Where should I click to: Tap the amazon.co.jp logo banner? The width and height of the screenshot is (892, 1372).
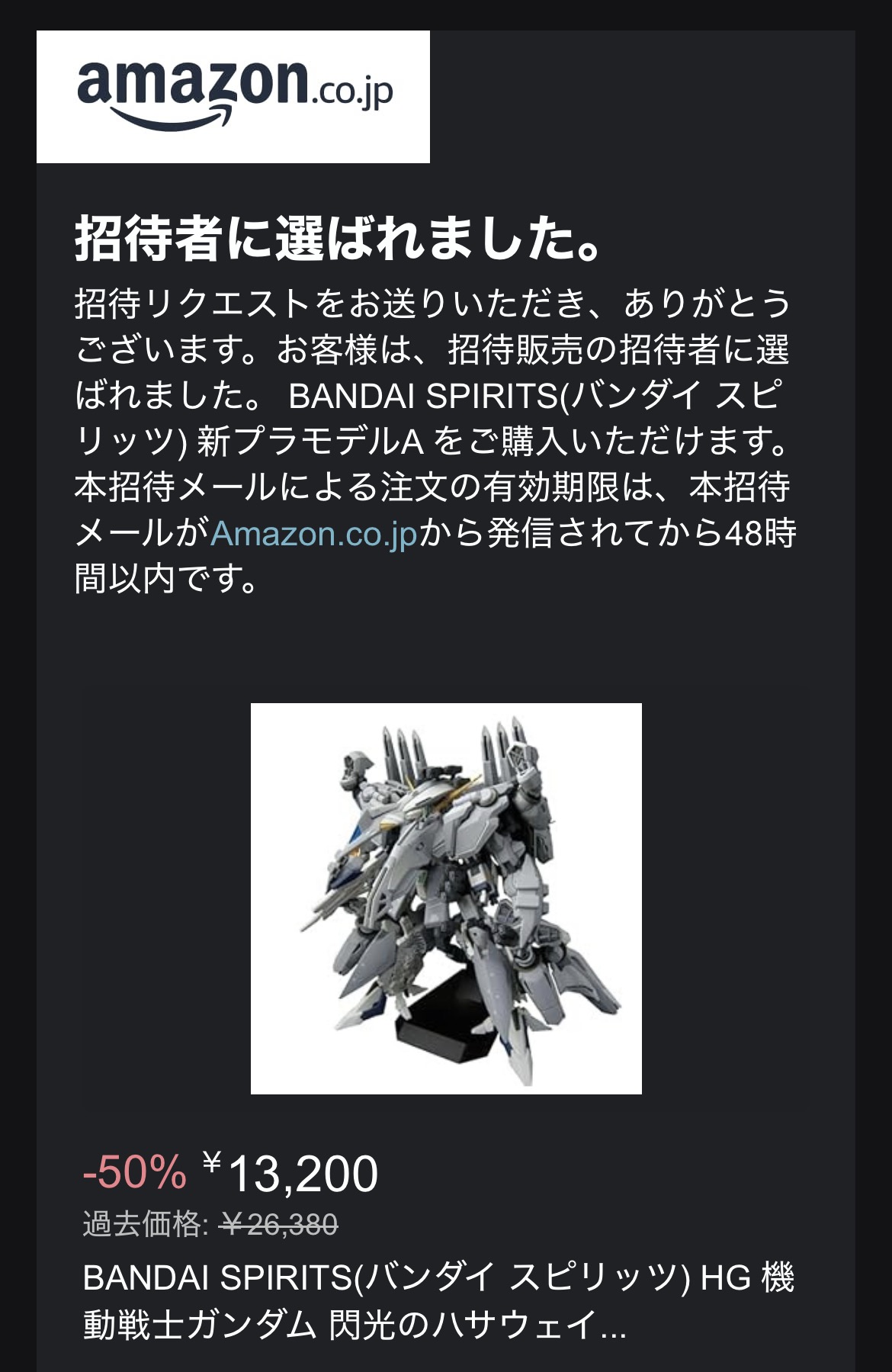(x=233, y=97)
